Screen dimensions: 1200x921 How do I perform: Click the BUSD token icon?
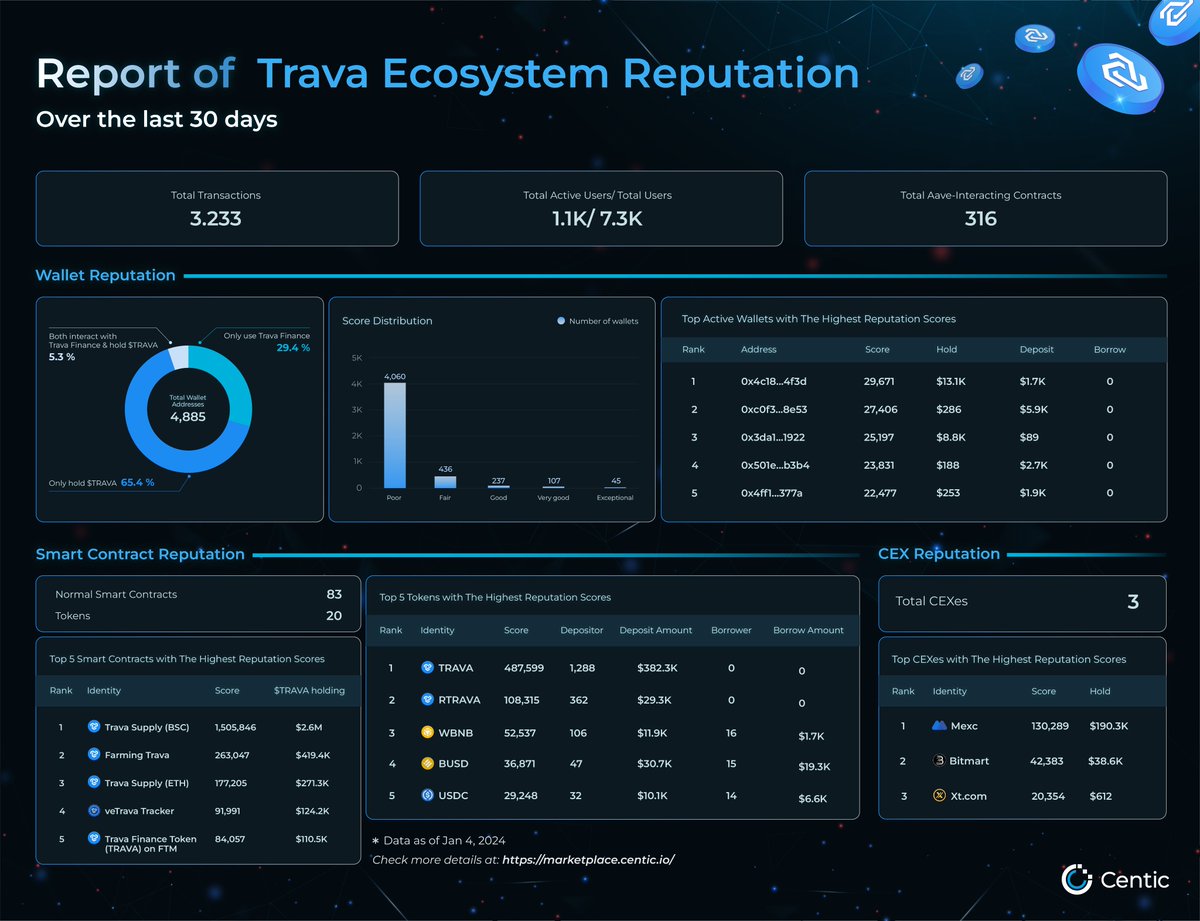(x=428, y=764)
